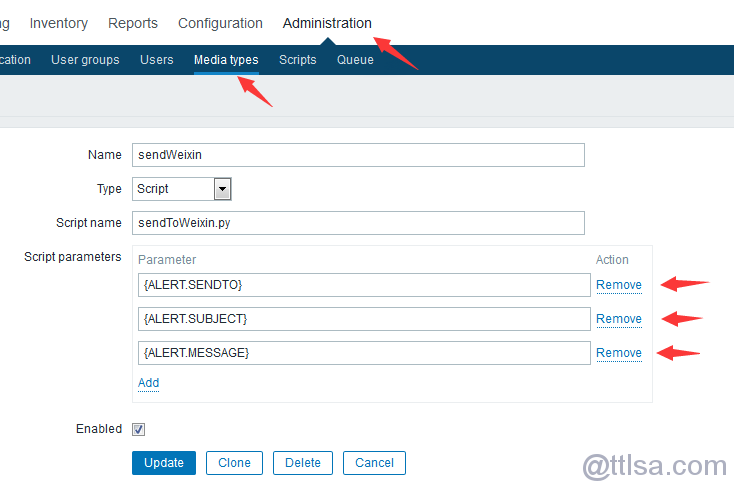Open the Administration menu
Screen dimensions: 734x486
click(x=327, y=23)
